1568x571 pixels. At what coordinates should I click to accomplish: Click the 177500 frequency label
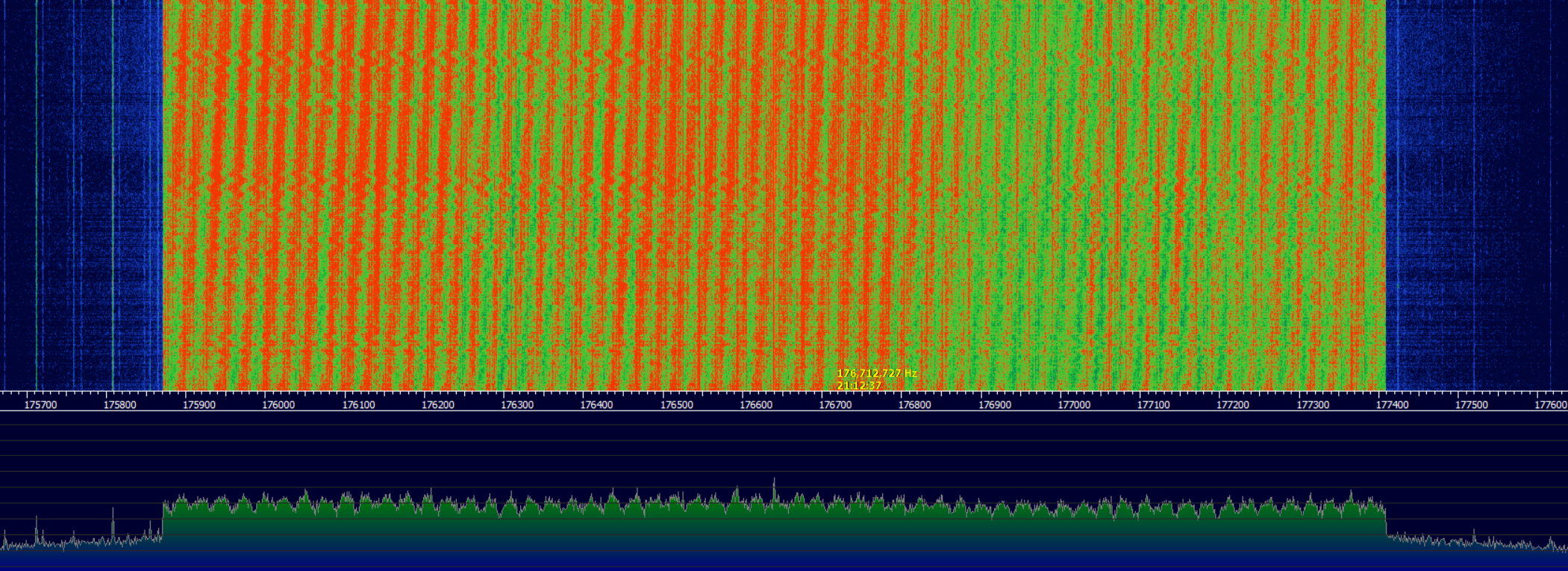coord(1472,405)
